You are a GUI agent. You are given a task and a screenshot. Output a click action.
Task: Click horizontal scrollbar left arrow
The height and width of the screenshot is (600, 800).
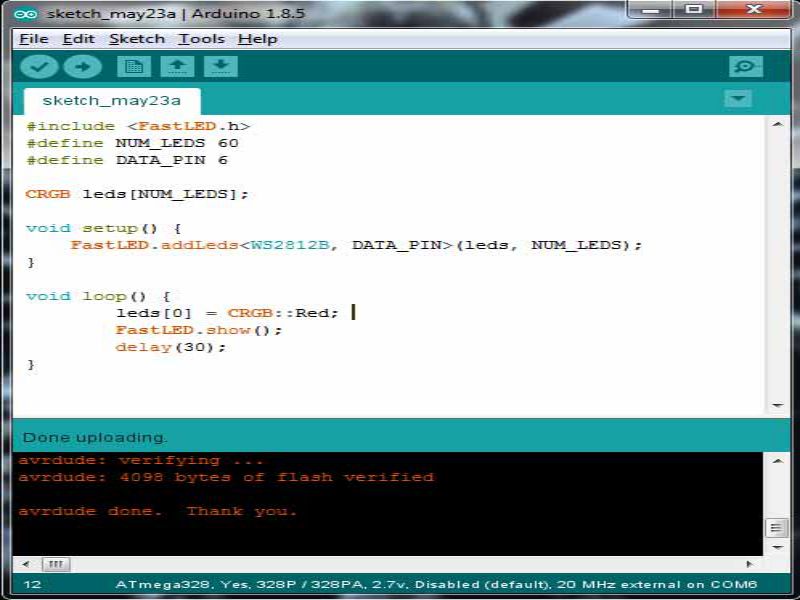point(26,564)
